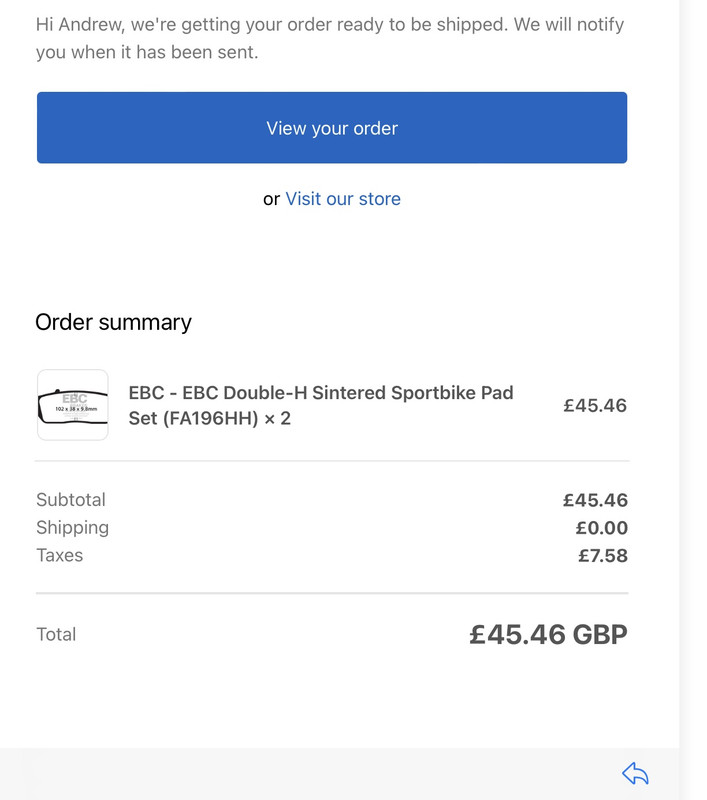Click the Subtotal label
Image resolution: width=707 pixels, height=800 pixels.
point(71,500)
